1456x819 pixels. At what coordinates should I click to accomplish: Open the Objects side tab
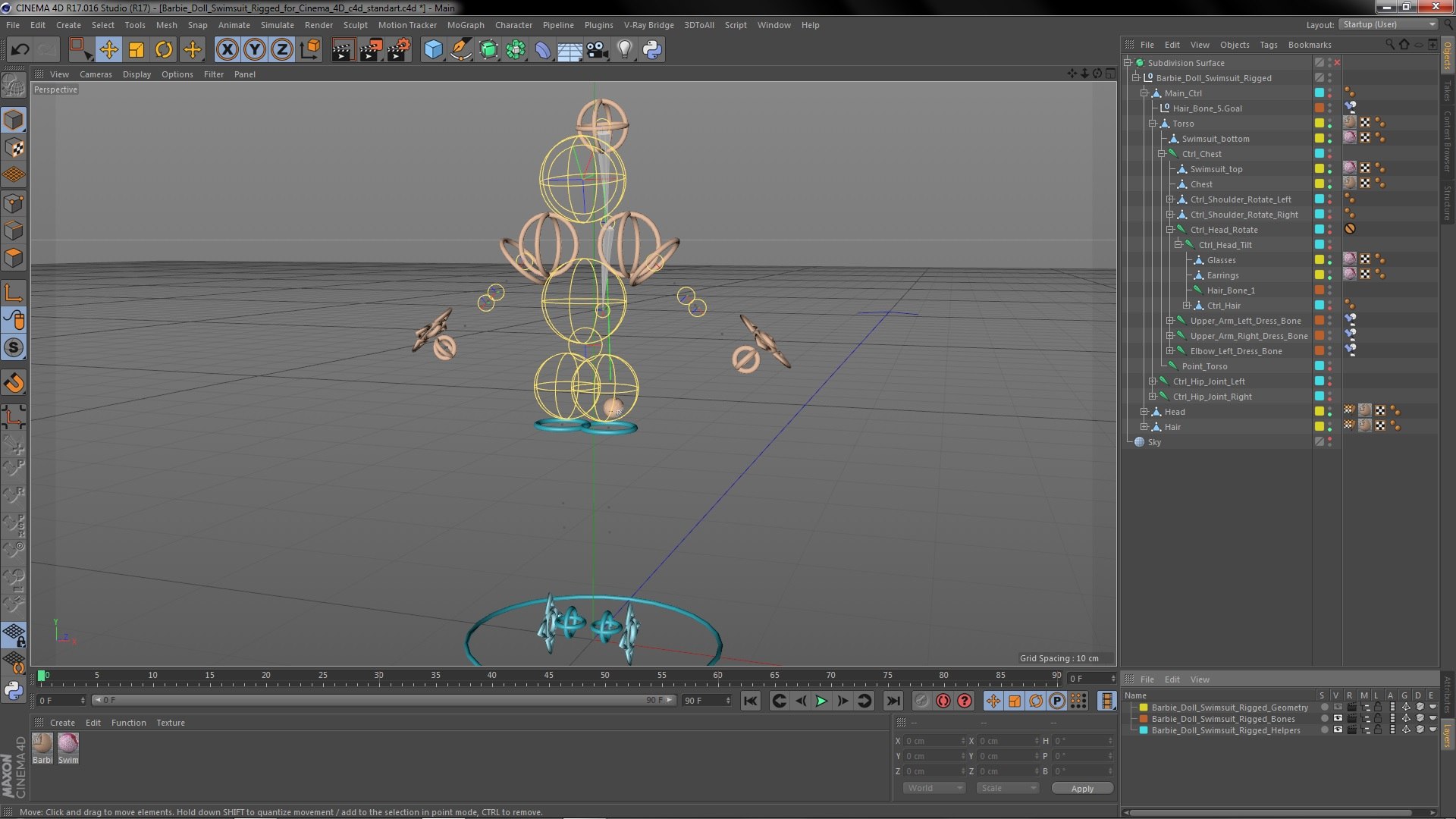pos(1447,55)
